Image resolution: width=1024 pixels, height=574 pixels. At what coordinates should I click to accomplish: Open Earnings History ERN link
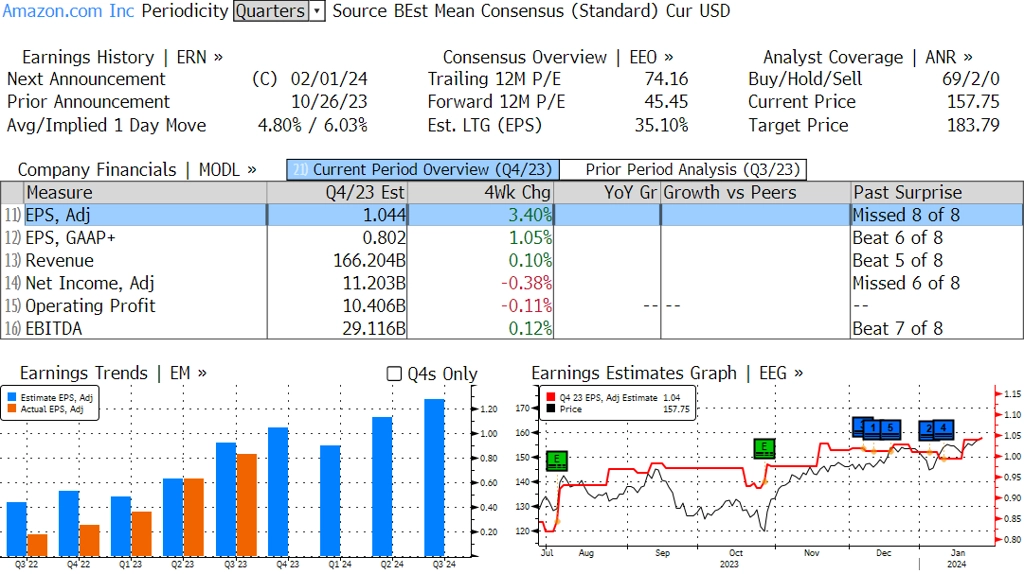click(x=122, y=57)
